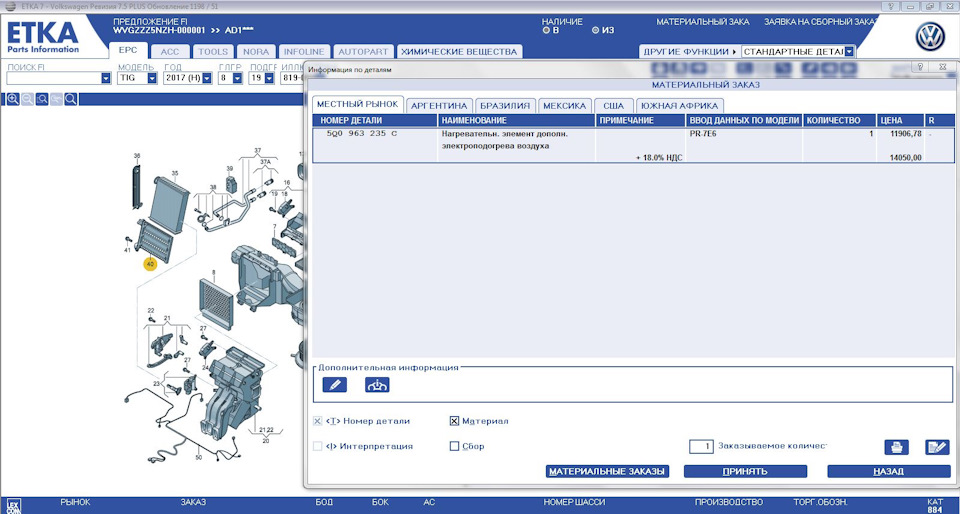
Task: Click the МАТЕРИАЛЬНЫЕ ЗАКАЗЫ button
Action: (x=607, y=471)
